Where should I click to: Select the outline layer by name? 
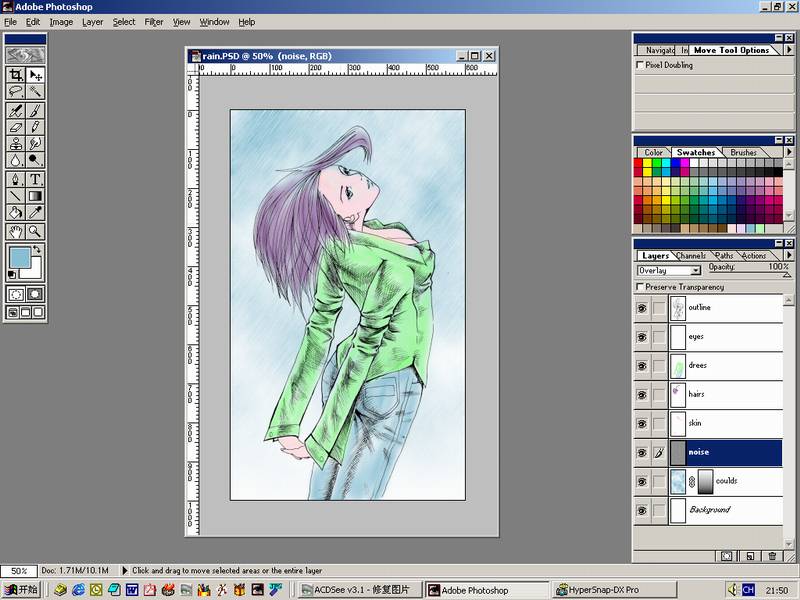[x=699, y=307]
